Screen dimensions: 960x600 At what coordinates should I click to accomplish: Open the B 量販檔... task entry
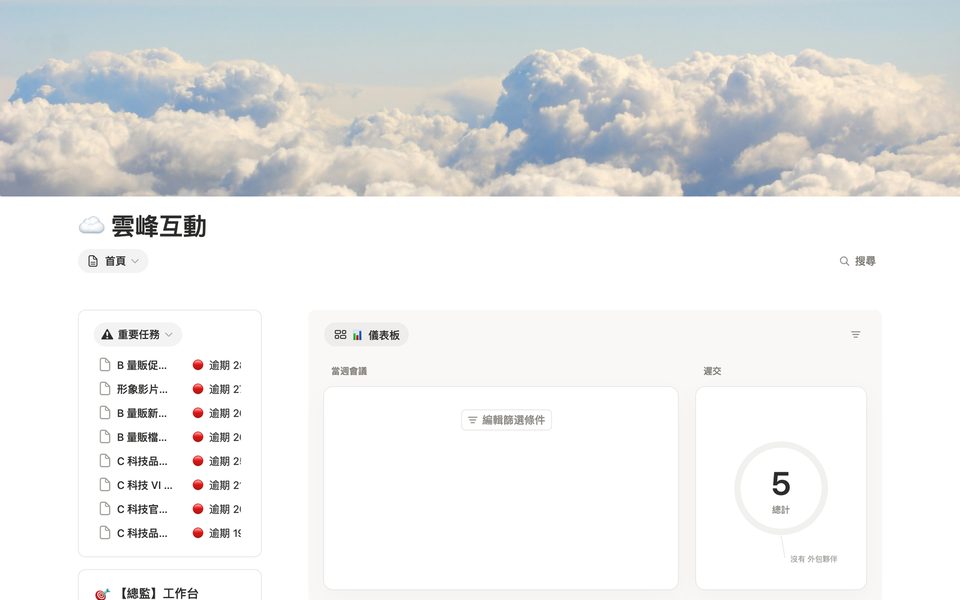pos(170,437)
